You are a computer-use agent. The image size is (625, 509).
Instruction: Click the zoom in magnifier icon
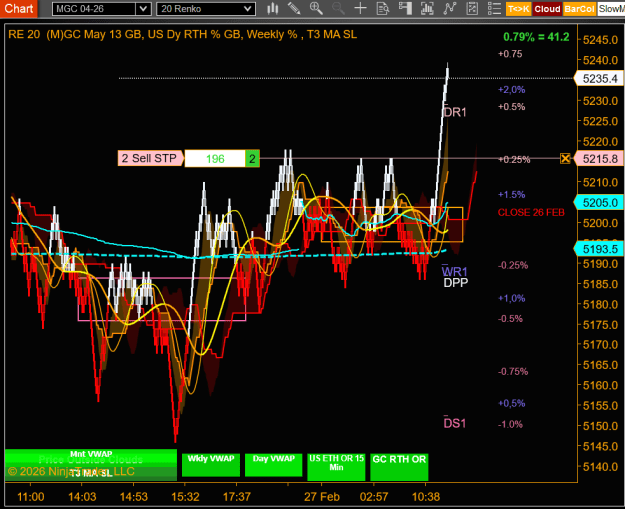pyautogui.click(x=316, y=8)
